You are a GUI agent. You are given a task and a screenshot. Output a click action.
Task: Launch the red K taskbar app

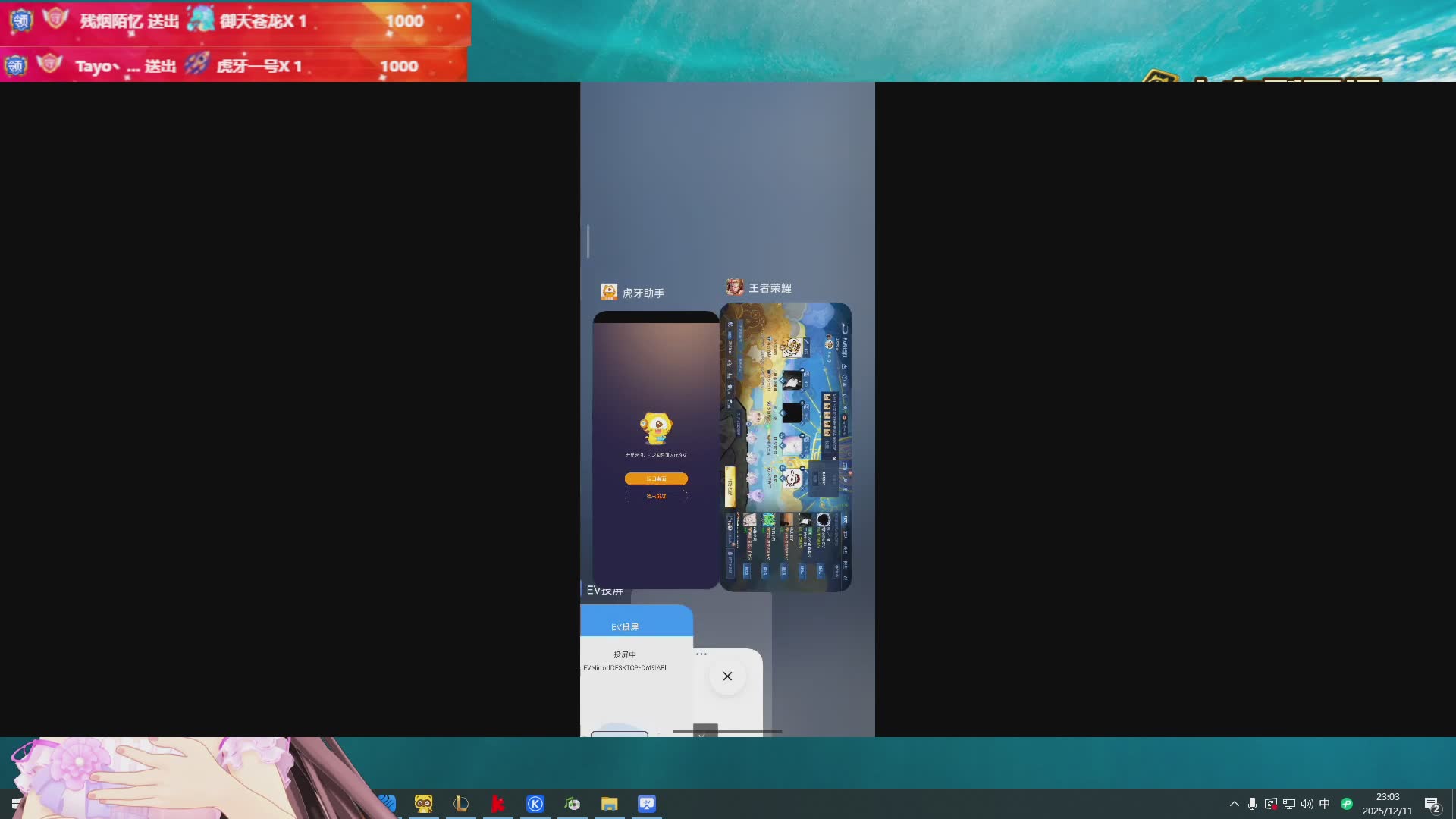pos(497,804)
